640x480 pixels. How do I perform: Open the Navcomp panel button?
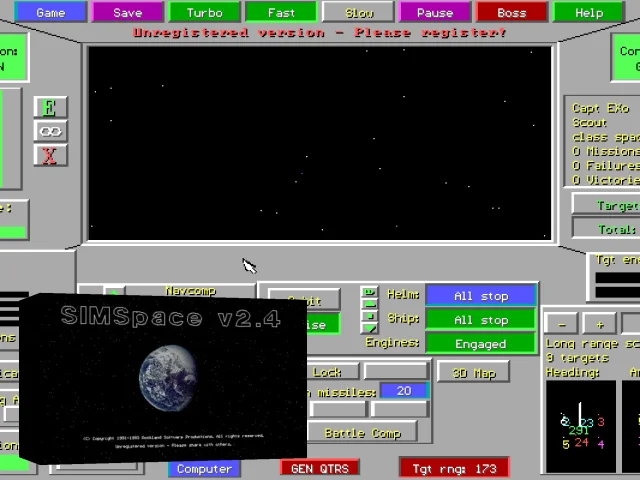[190, 291]
